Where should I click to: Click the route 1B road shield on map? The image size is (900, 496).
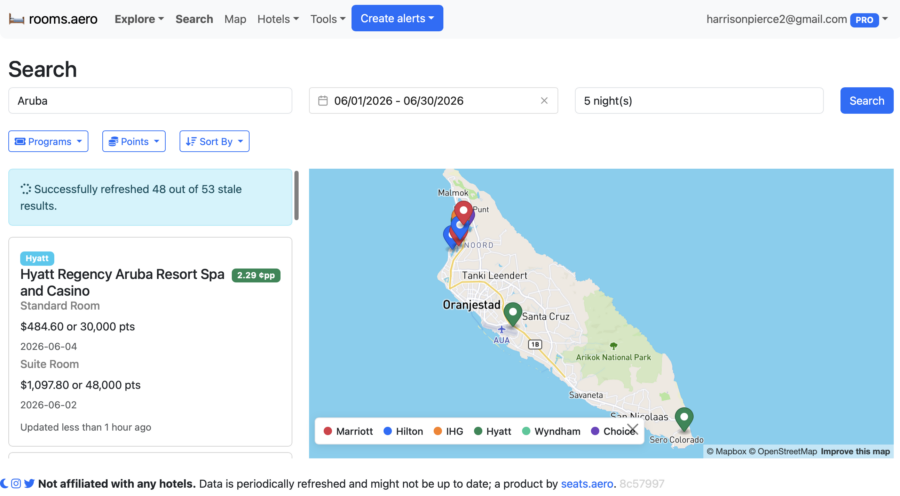[535, 344]
